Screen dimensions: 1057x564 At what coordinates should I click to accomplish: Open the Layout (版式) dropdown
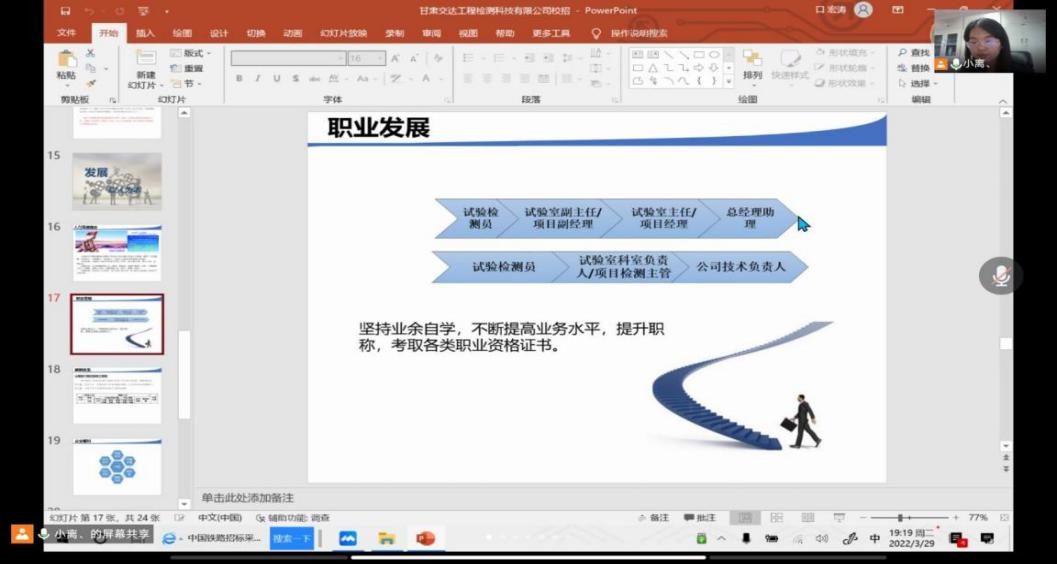tap(191, 53)
